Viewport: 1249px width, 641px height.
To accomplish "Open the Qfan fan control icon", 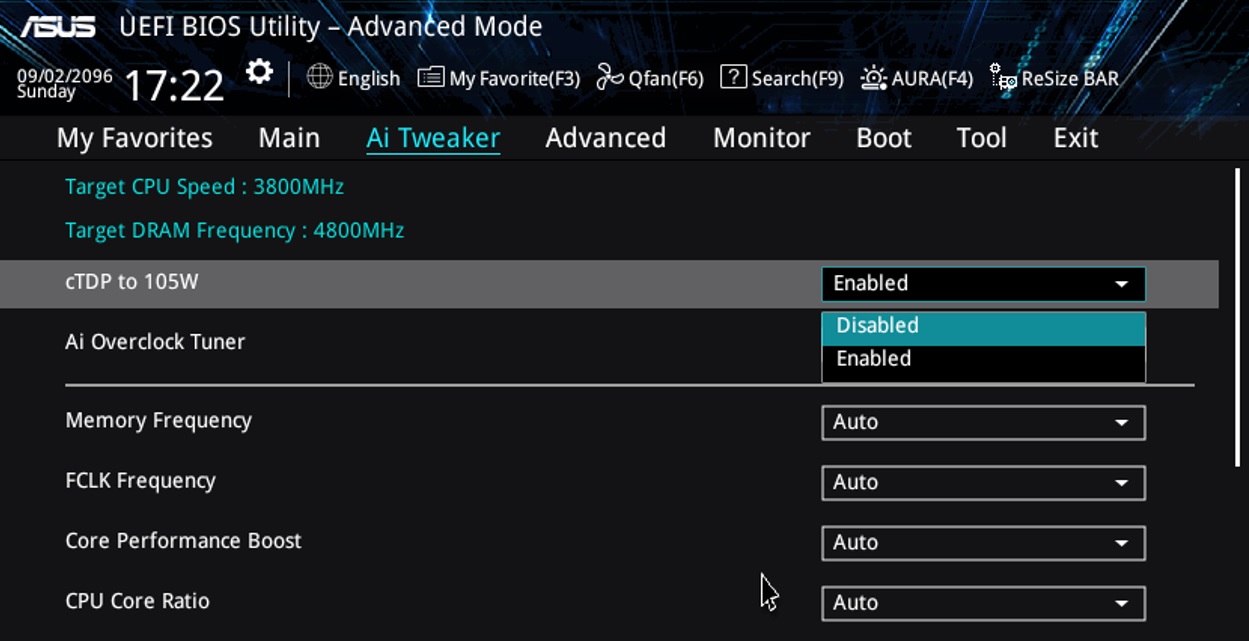I will click(x=609, y=77).
